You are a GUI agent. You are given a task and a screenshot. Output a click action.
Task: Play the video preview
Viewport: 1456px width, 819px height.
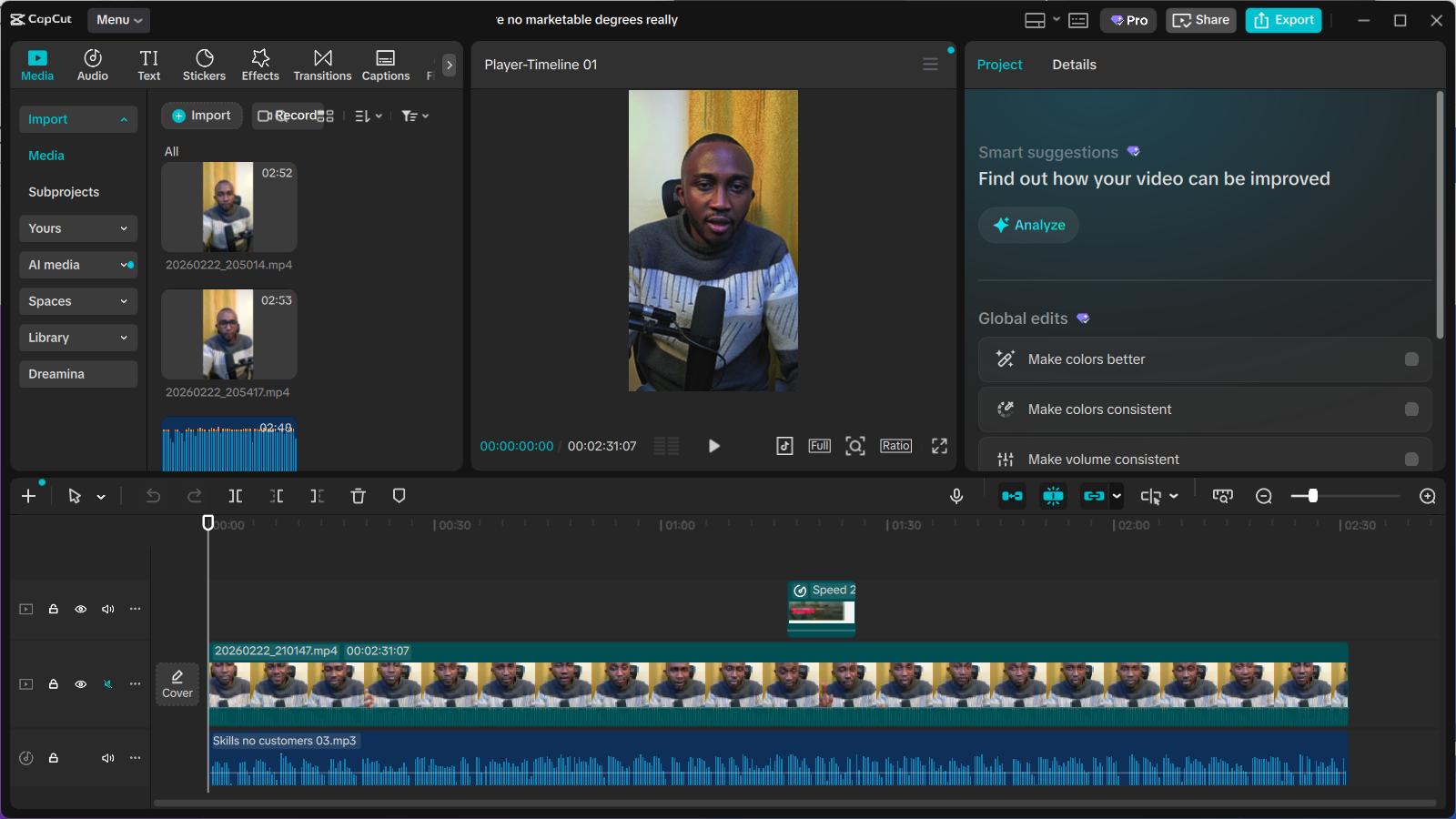[x=714, y=446]
